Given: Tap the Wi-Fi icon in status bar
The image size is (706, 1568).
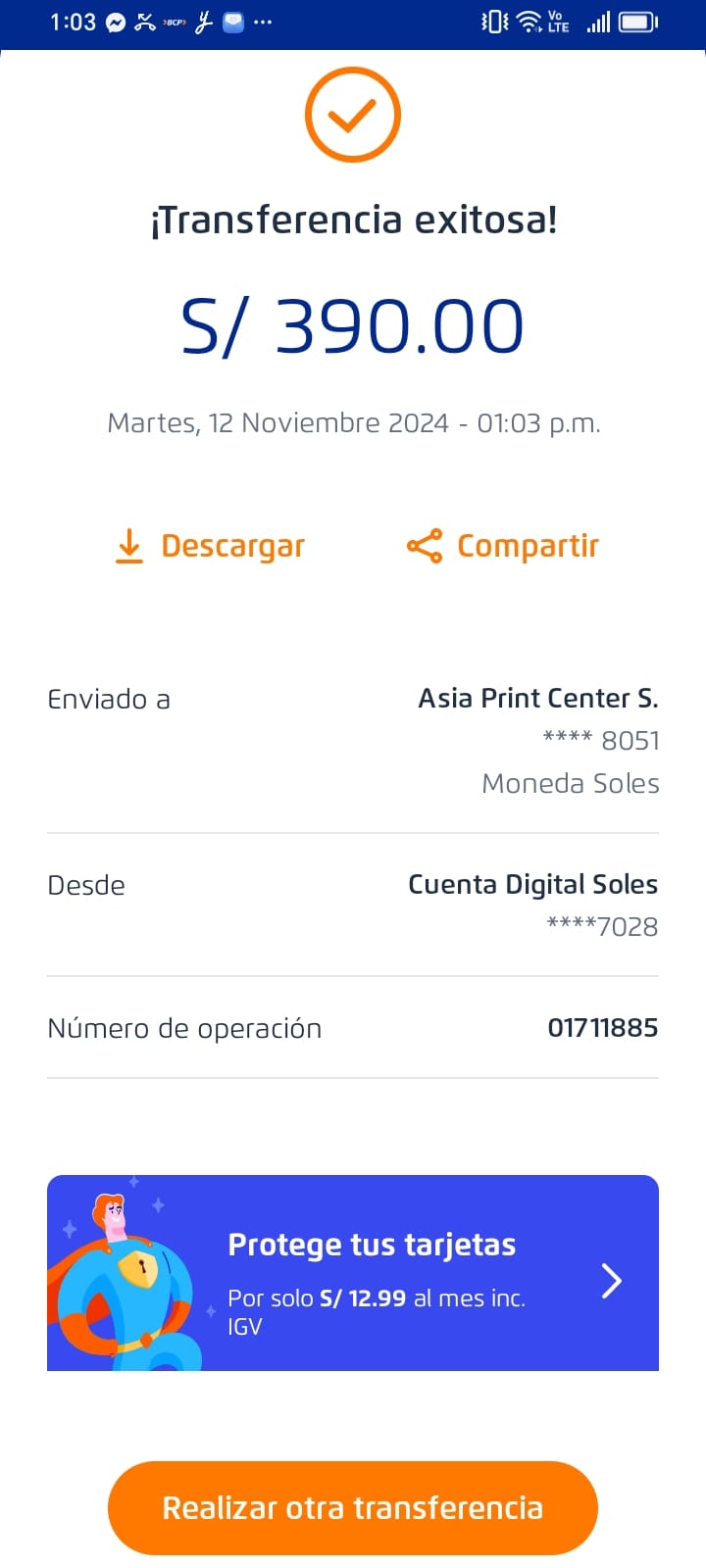Looking at the screenshot, I should (529, 22).
